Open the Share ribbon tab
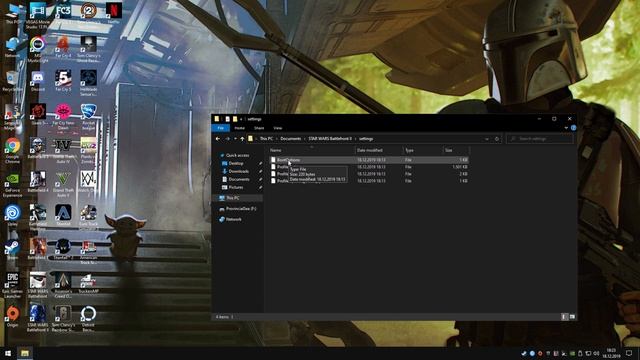640x360 pixels. [x=259, y=128]
